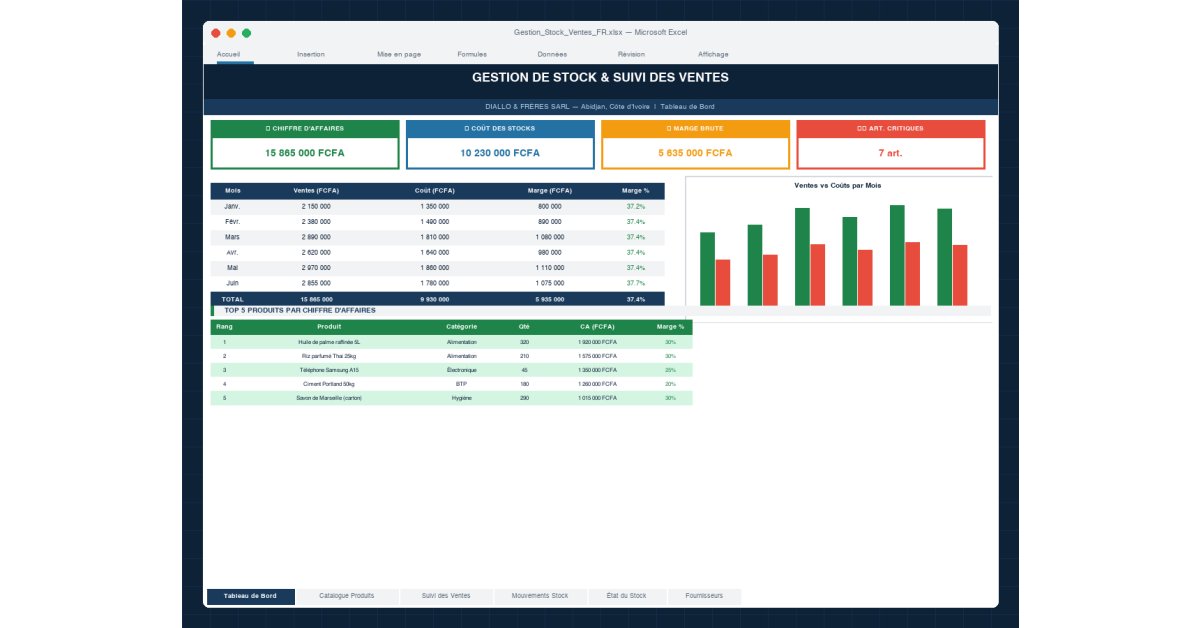This screenshot has width=1200, height=628.
Task: Select the CHIFFRE D'AFFAIRES card header
Action: 305,129
